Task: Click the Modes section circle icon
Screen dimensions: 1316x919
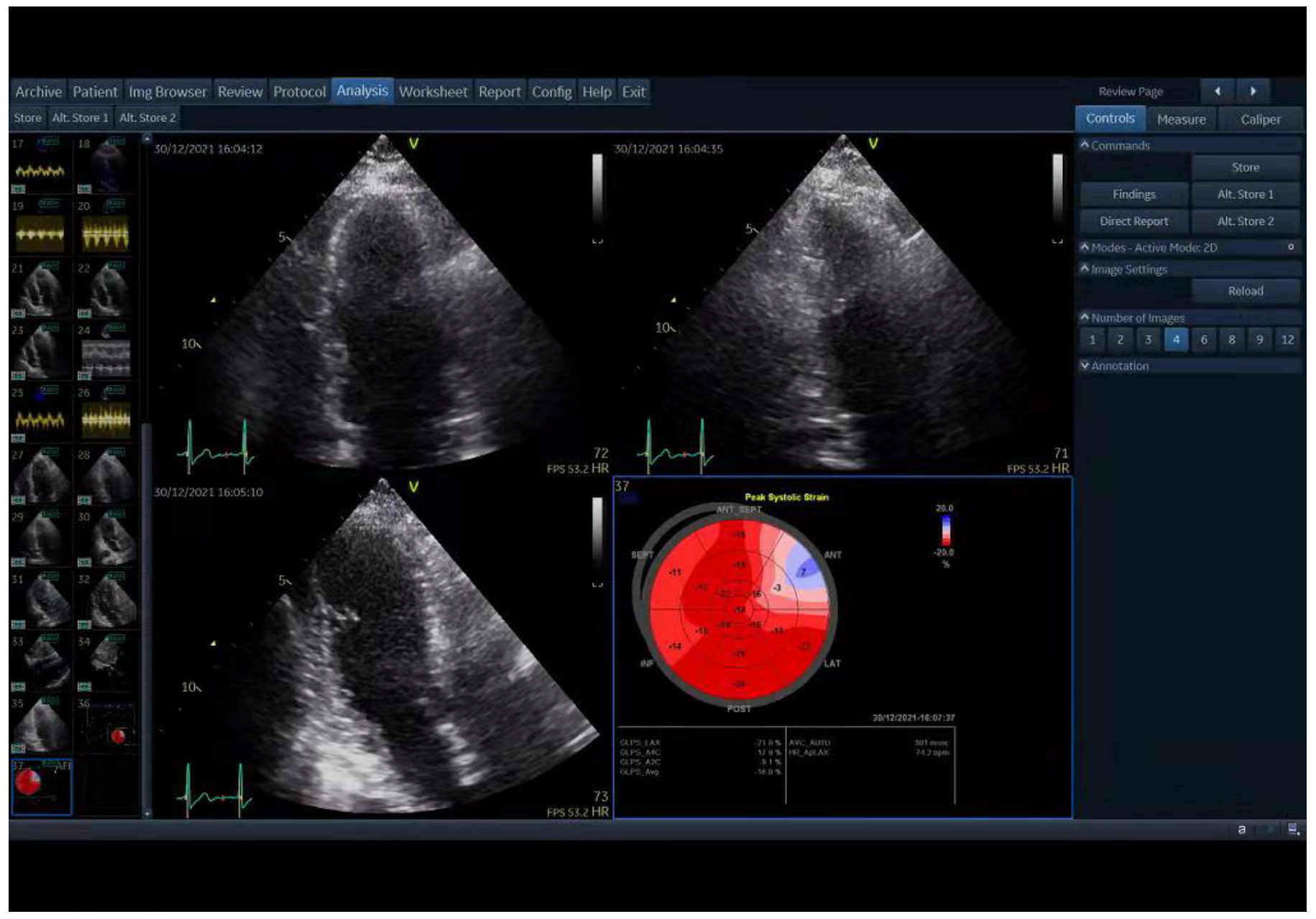Action: (1291, 247)
